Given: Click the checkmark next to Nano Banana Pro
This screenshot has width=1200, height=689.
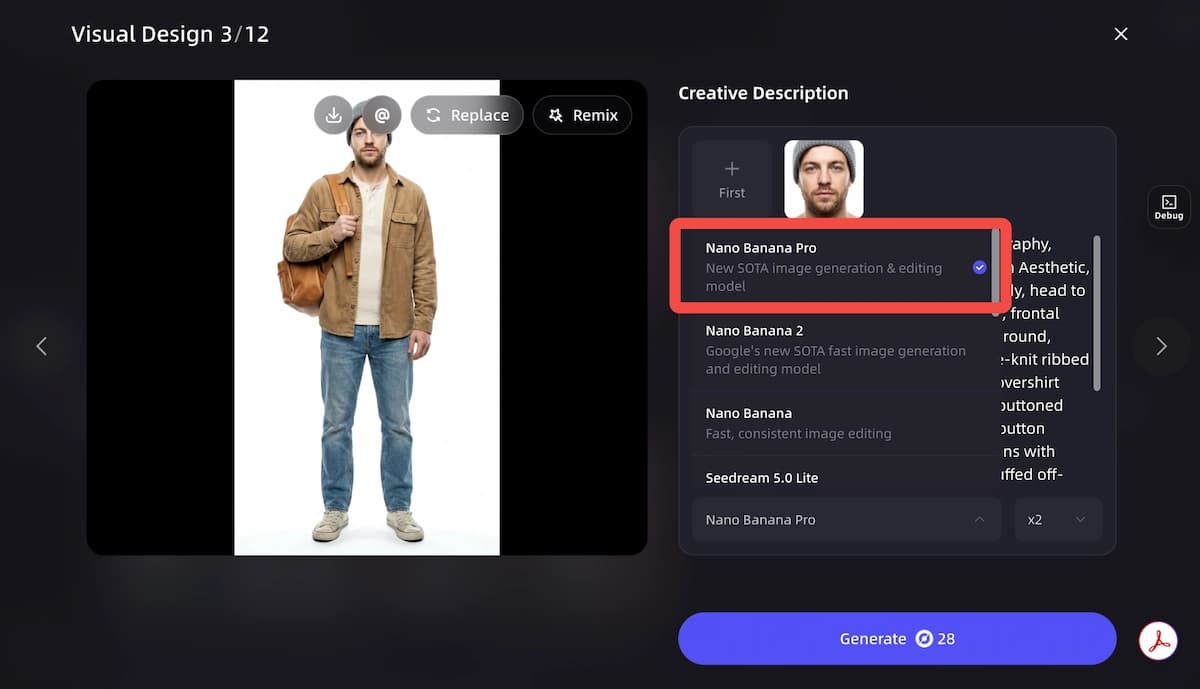Looking at the screenshot, I should click(979, 267).
